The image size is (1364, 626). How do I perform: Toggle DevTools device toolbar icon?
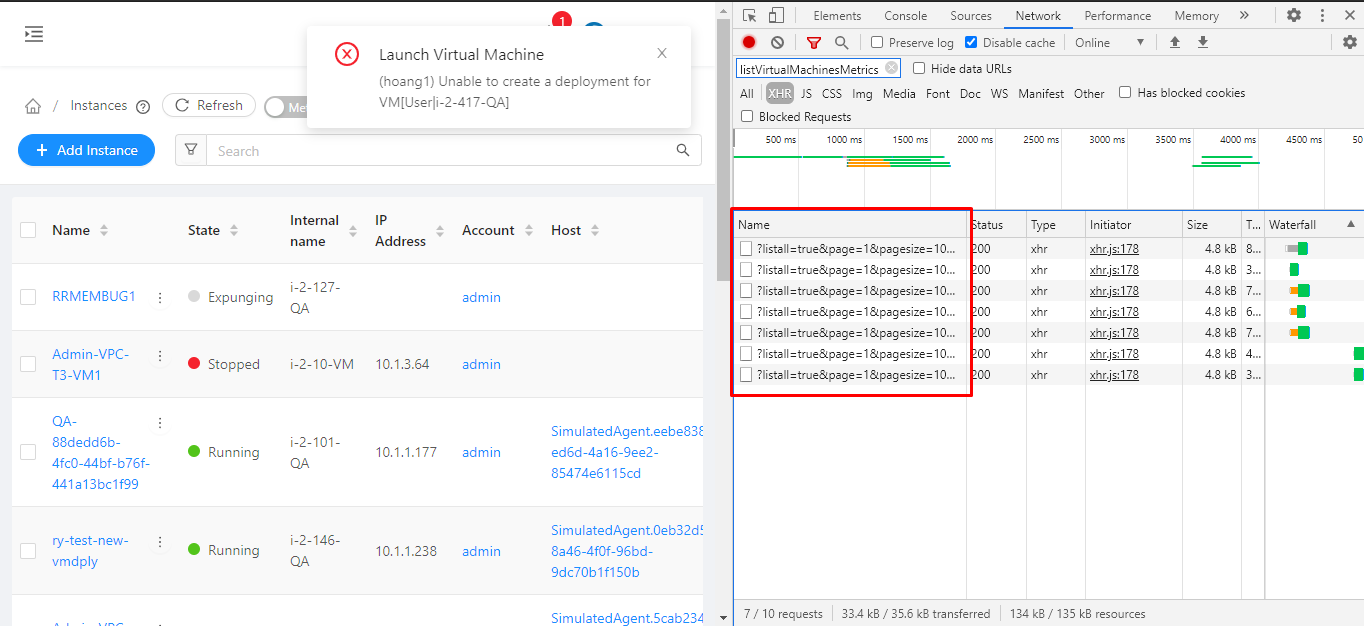(x=777, y=15)
